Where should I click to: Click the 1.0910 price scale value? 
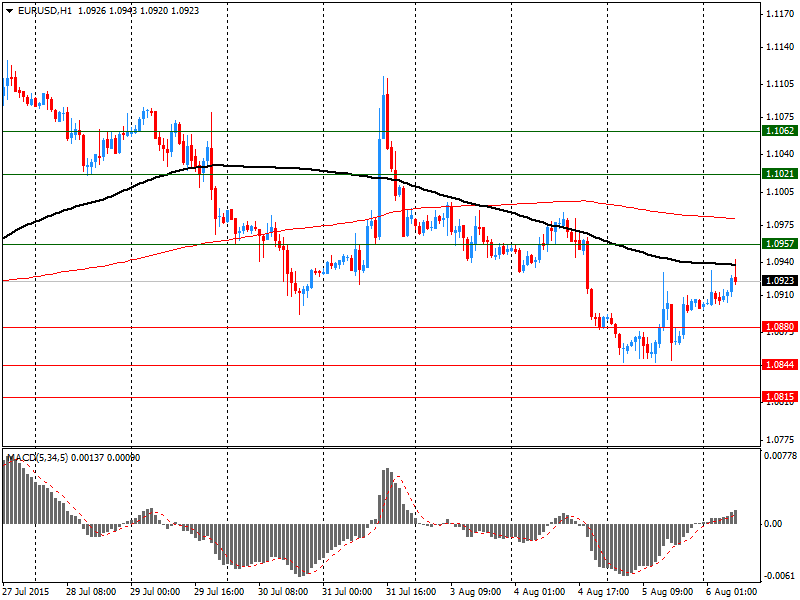[780, 295]
